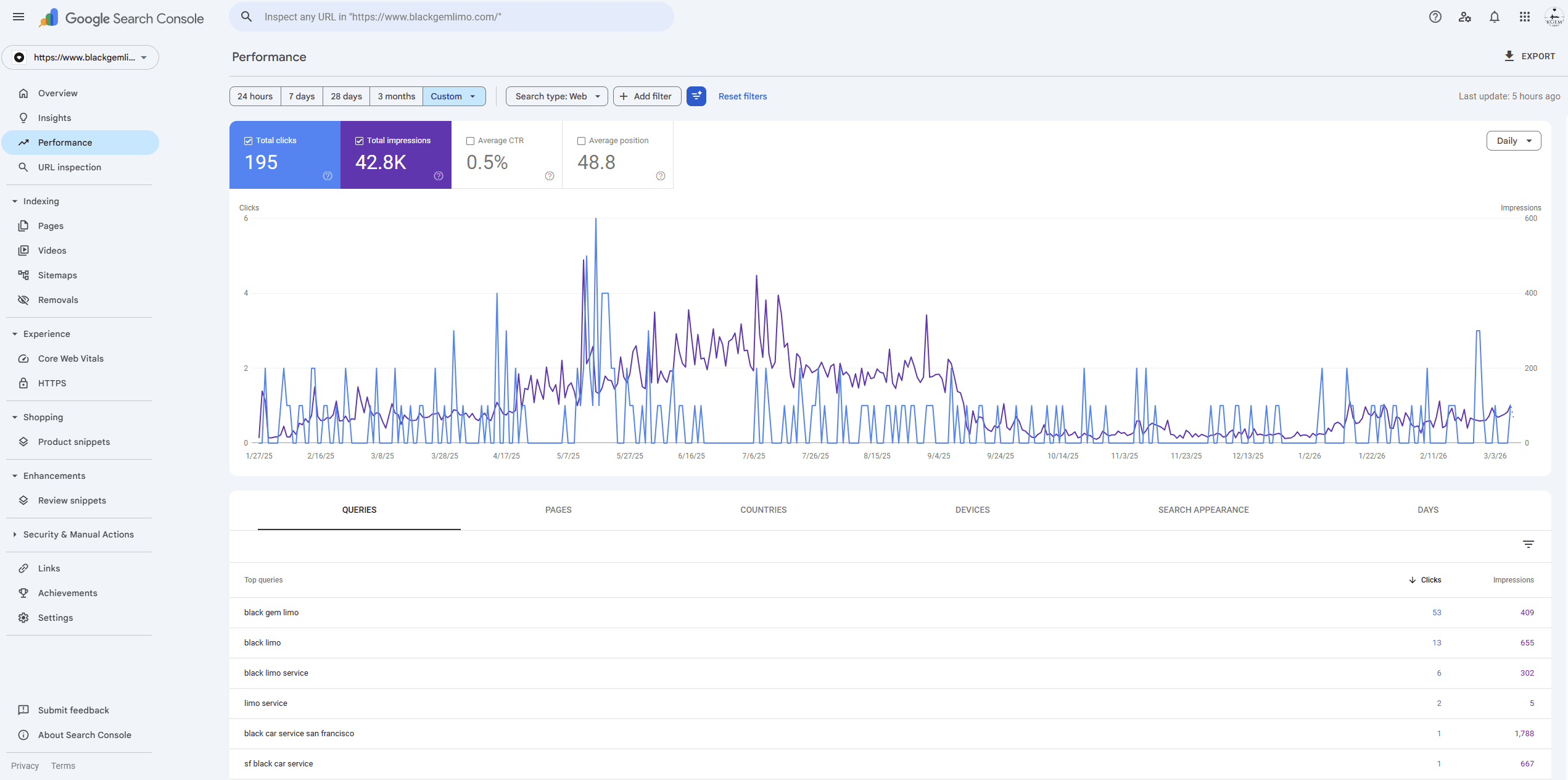Select the 28 days date range
Viewport: 1568px width, 780px height.
[345, 96]
